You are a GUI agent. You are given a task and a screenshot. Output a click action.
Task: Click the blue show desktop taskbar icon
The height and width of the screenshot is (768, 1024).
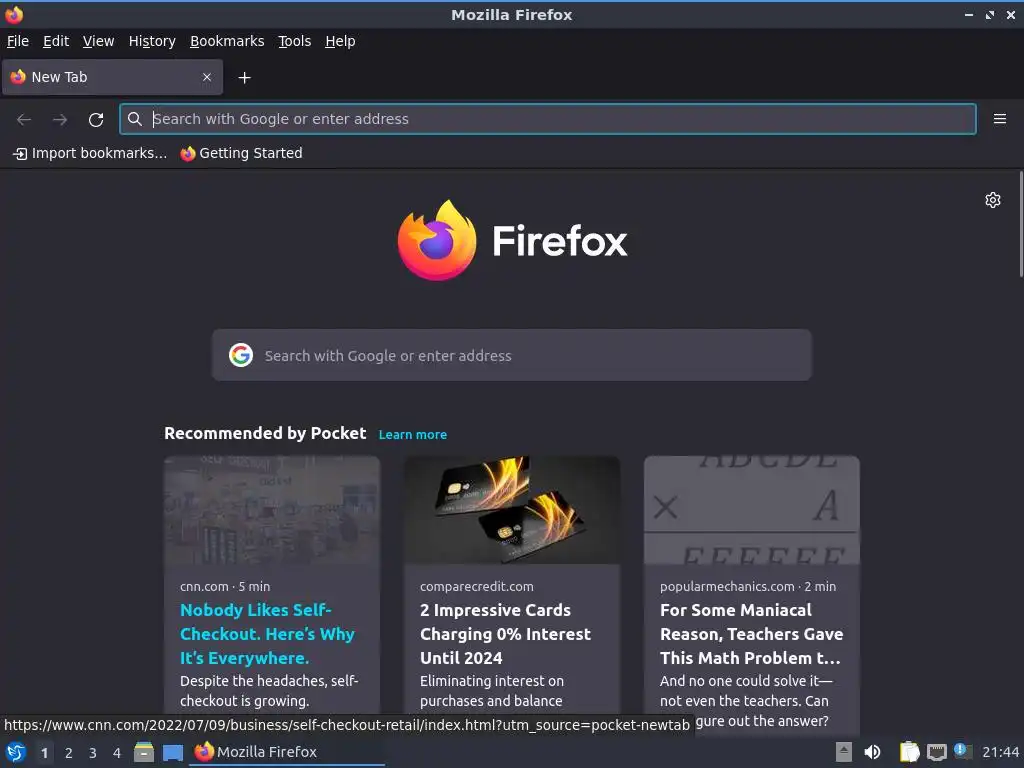[x=172, y=752]
